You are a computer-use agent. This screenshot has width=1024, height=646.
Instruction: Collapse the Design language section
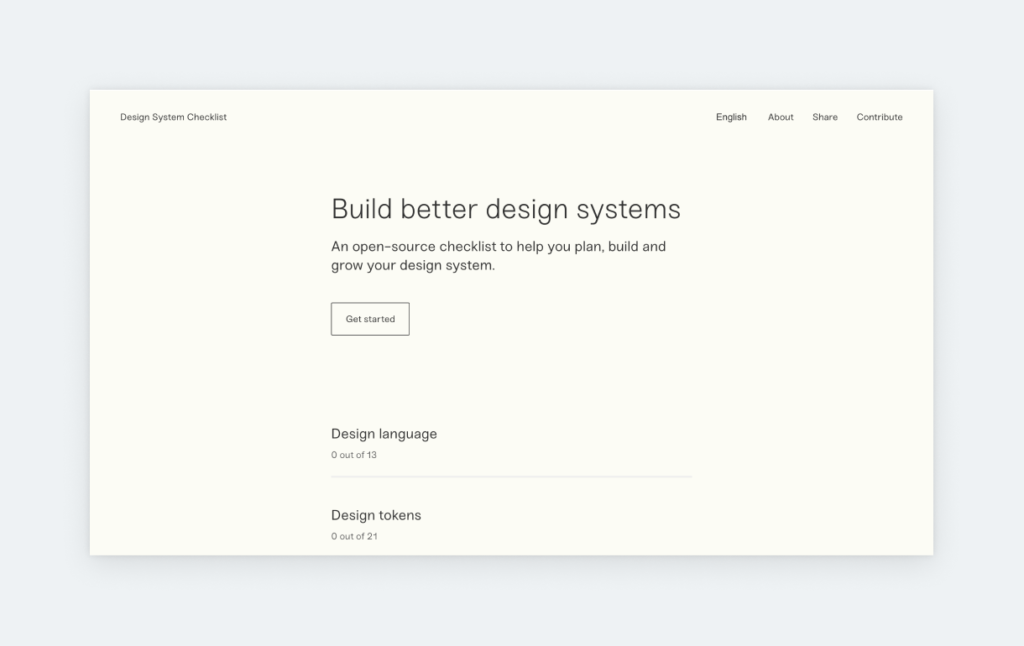pos(384,434)
